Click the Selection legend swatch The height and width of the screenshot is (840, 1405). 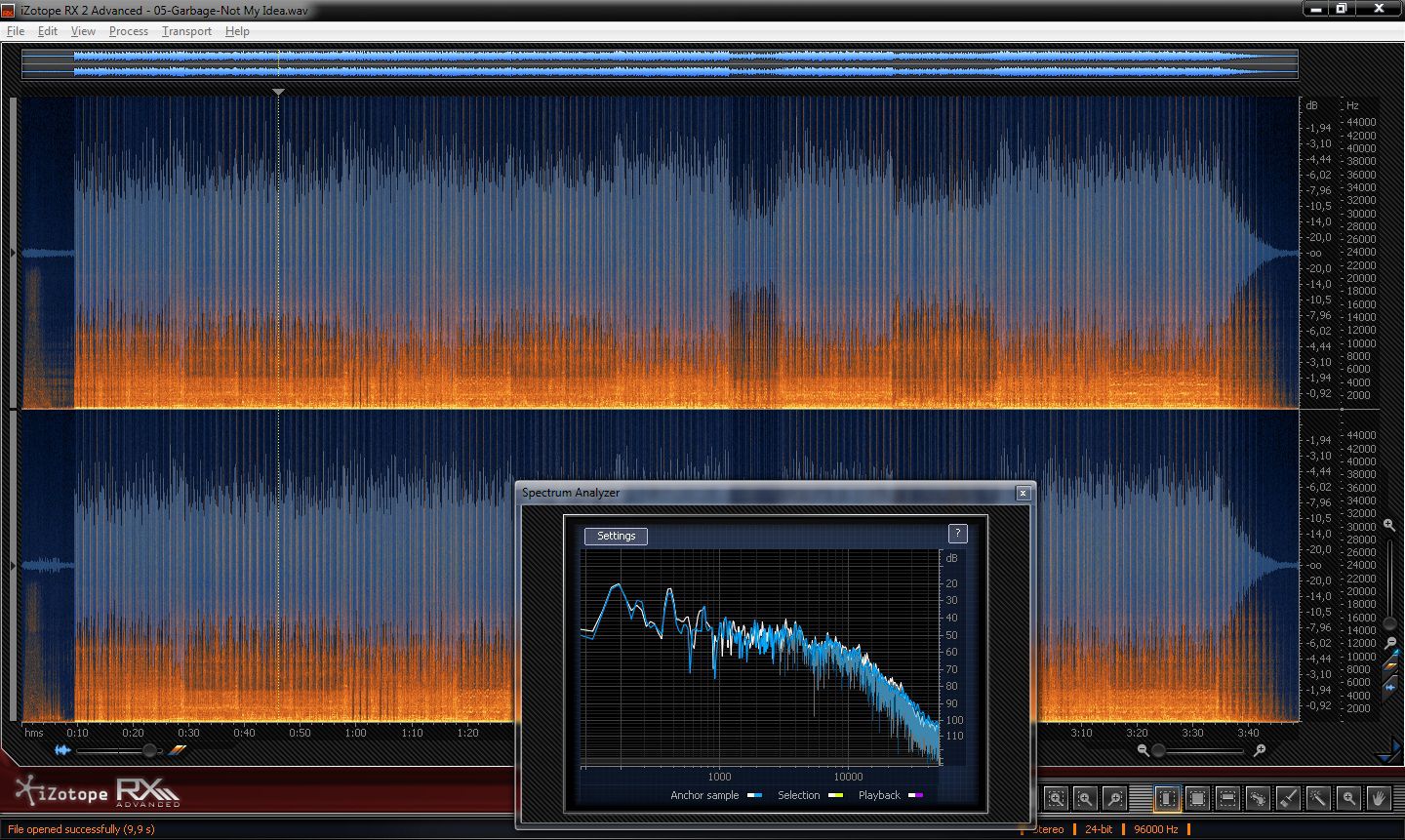[835, 795]
